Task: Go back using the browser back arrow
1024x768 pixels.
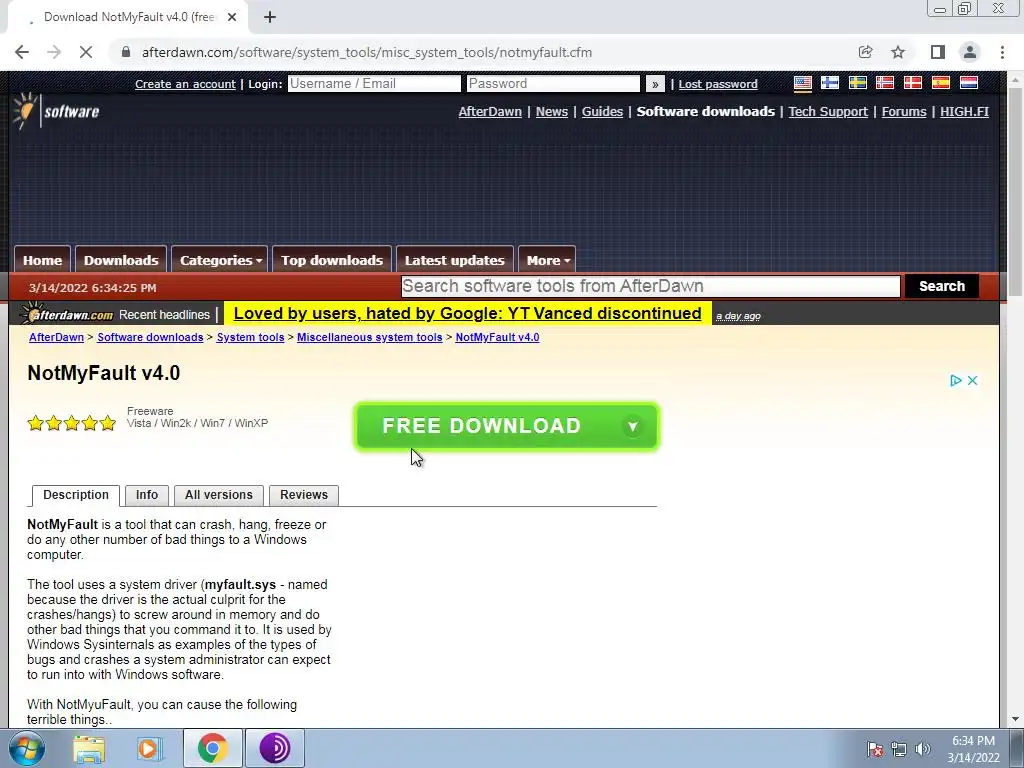Action: click(22, 52)
